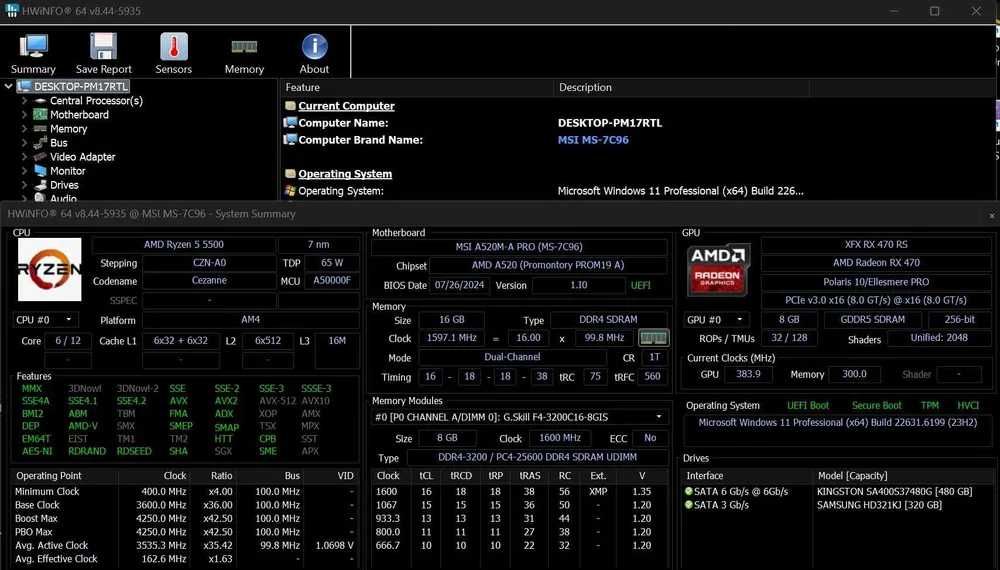This screenshot has width=1000, height=570.
Task: Expand the Video Adapter tree node
Action: point(24,157)
